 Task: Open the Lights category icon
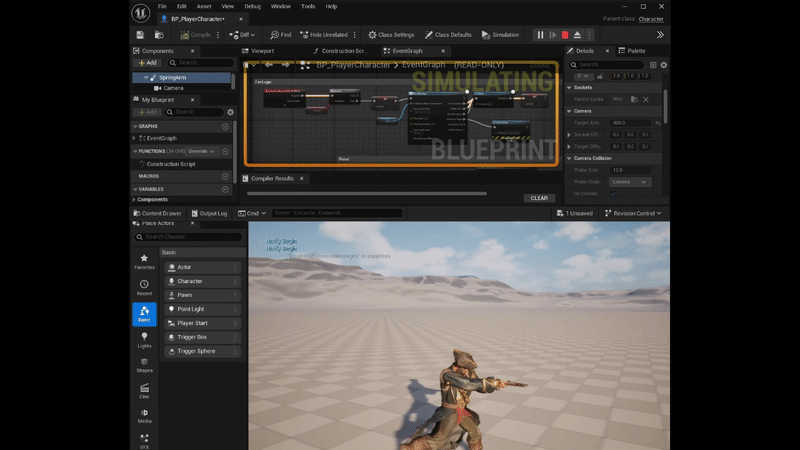[144, 340]
